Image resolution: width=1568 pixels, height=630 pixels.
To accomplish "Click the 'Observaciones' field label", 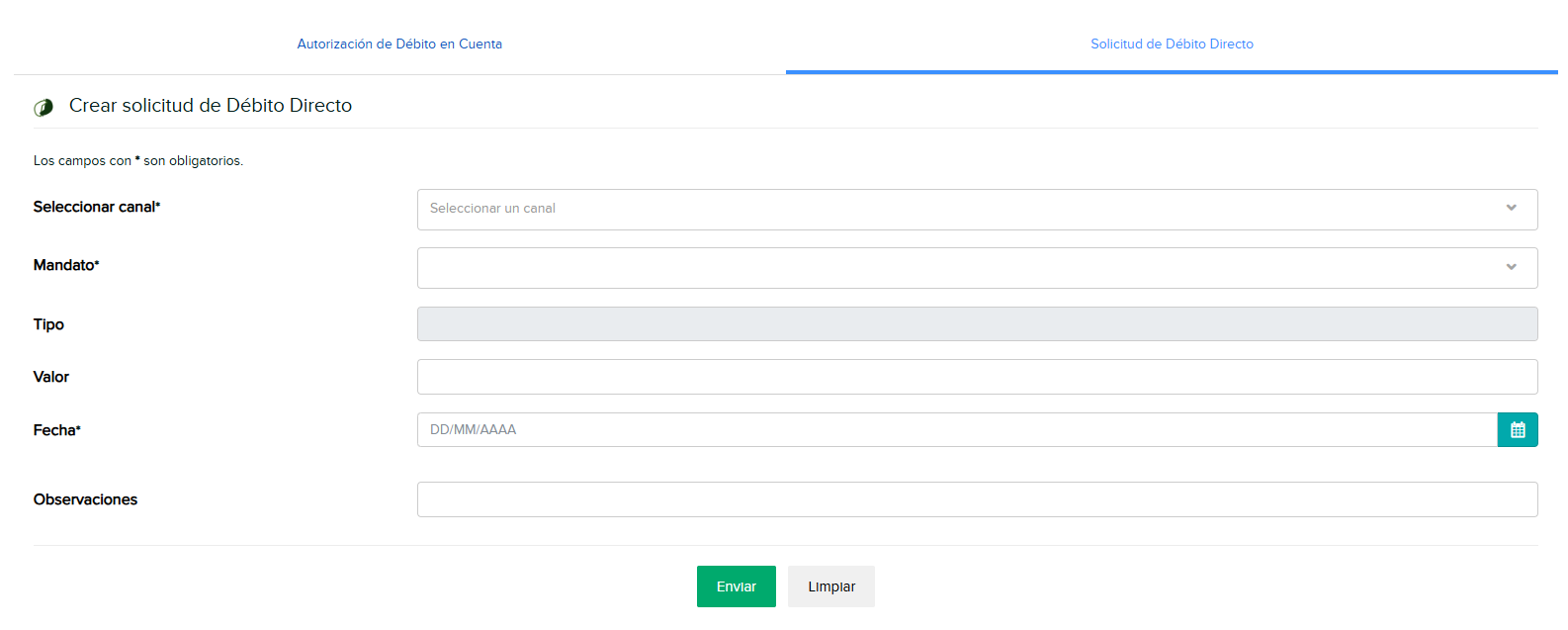I will (x=85, y=499).
